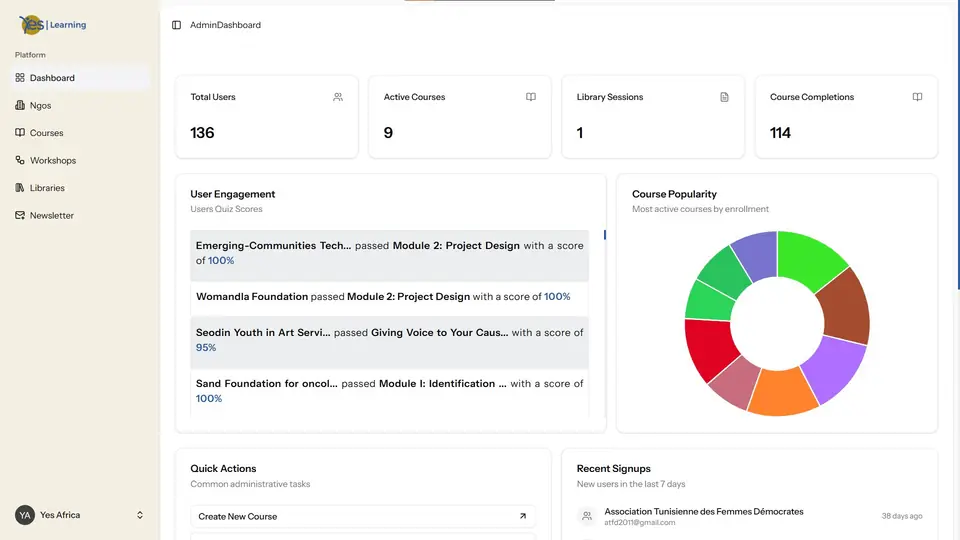The image size is (960, 540).
Task: Click the atfd2011@gmail.com email text
Action: point(640,522)
